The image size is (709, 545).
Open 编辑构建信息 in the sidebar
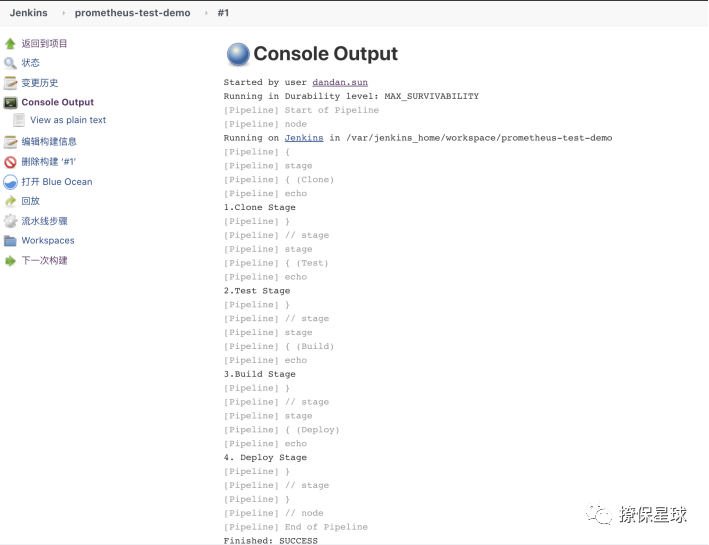click(x=49, y=142)
